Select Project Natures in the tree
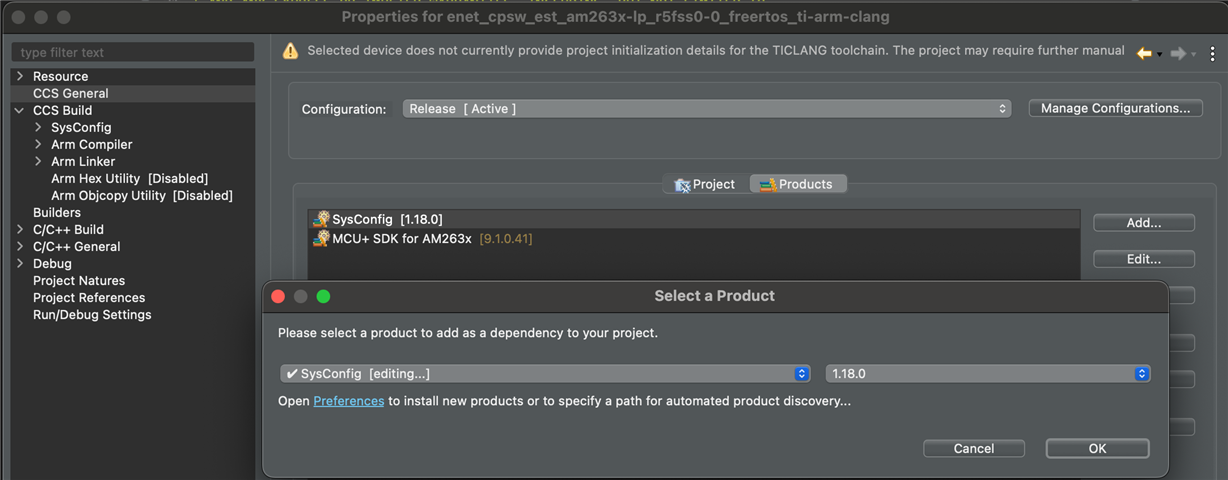The image size is (1228, 480). [79, 280]
